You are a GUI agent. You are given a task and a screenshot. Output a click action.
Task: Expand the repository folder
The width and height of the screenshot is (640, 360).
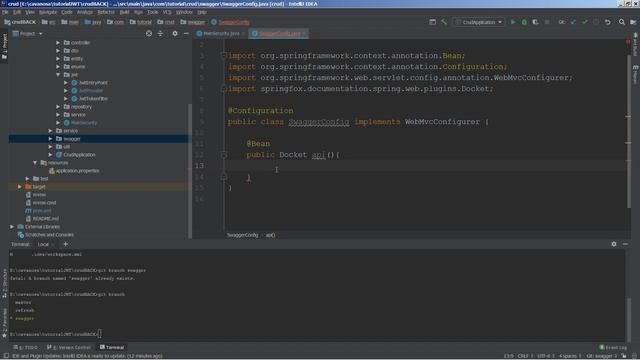click(58, 107)
